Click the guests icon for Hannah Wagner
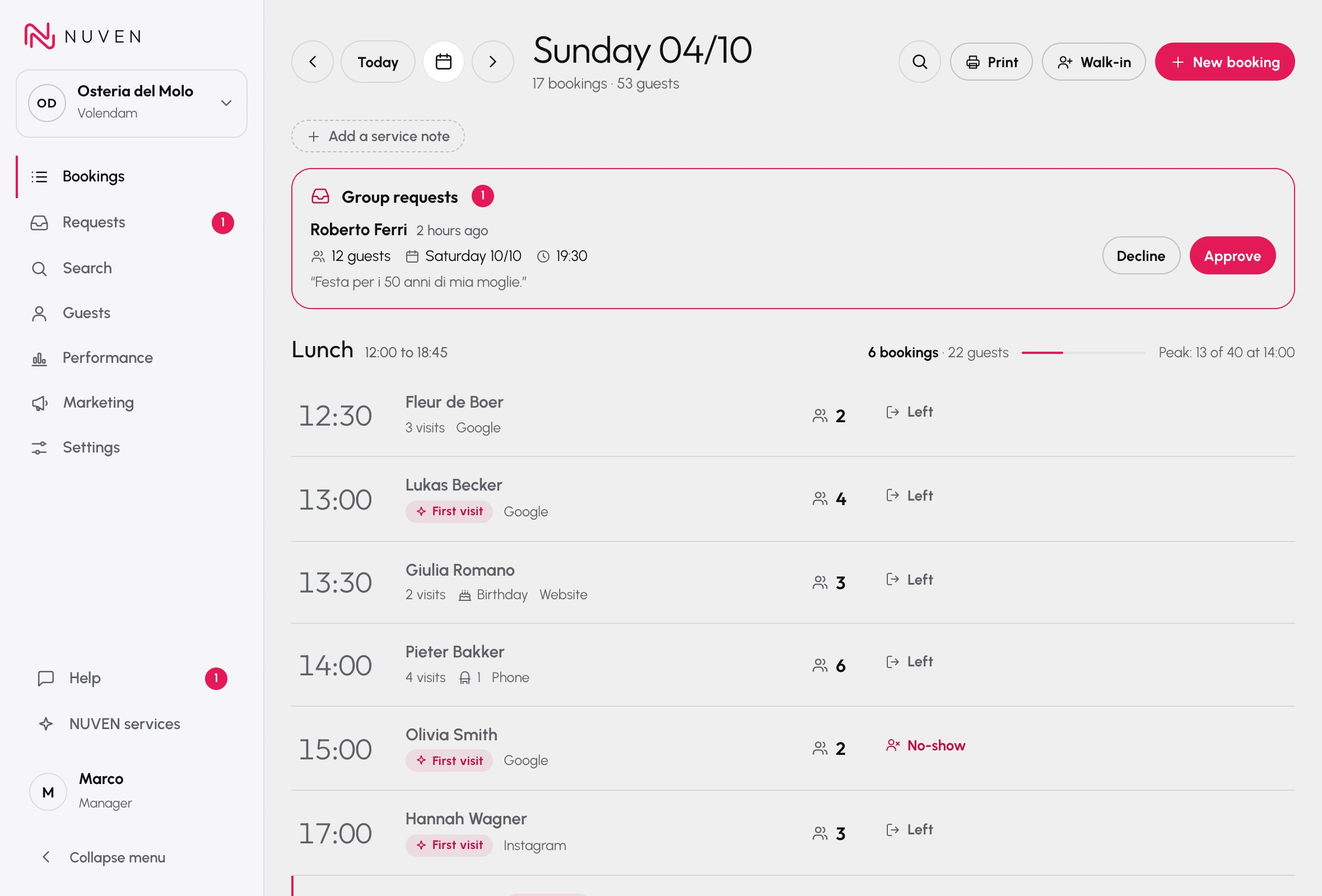This screenshot has height=896, width=1322. click(x=820, y=833)
